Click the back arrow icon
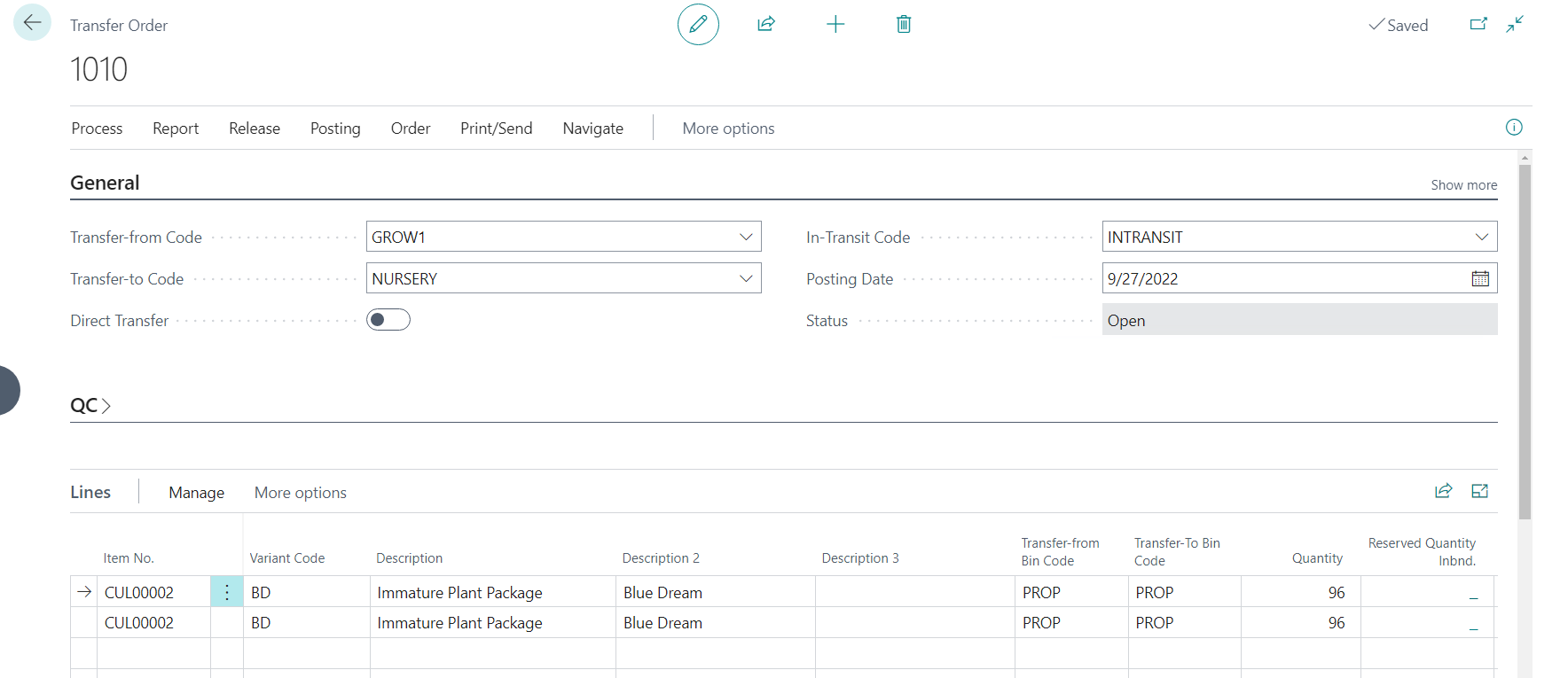Viewport: 1568px width, 678px height. click(x=33, y=23)
